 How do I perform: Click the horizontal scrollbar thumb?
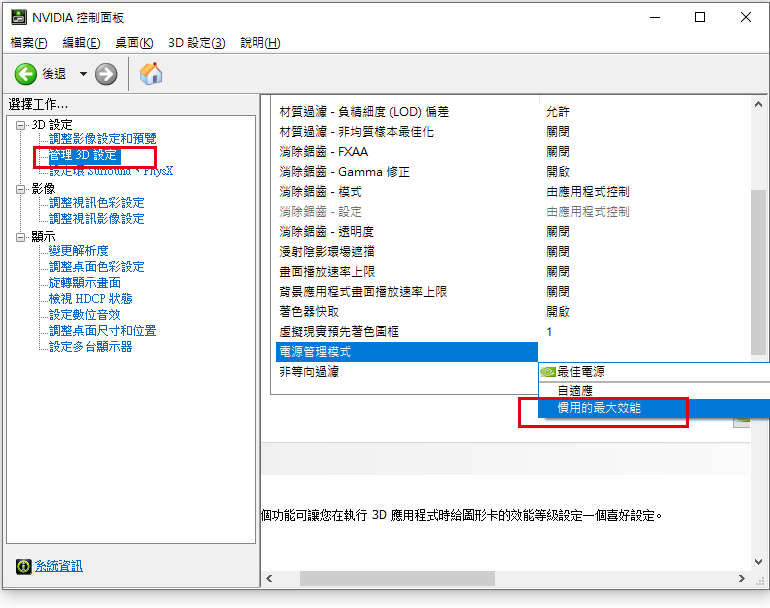(397, 579)
